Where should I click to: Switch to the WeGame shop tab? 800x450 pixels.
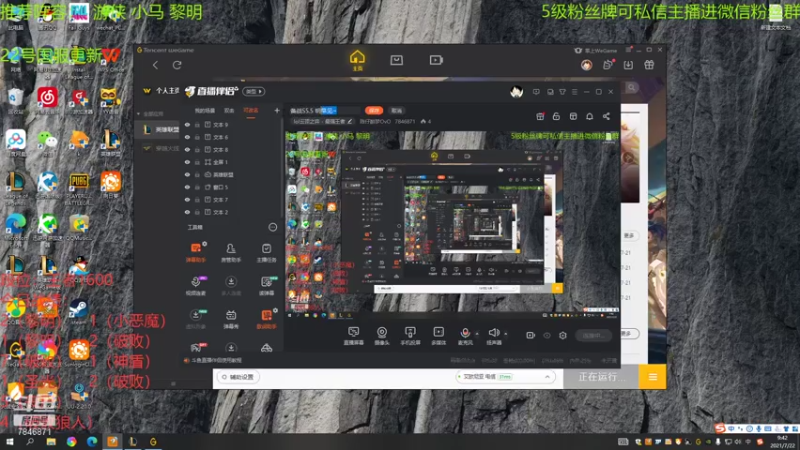(x=396, y=60)
